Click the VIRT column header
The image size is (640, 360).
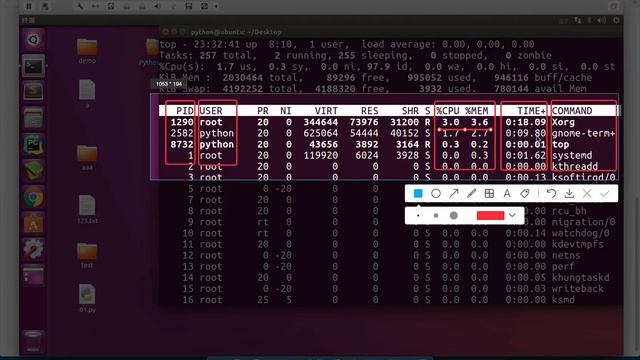click(326, 111)
